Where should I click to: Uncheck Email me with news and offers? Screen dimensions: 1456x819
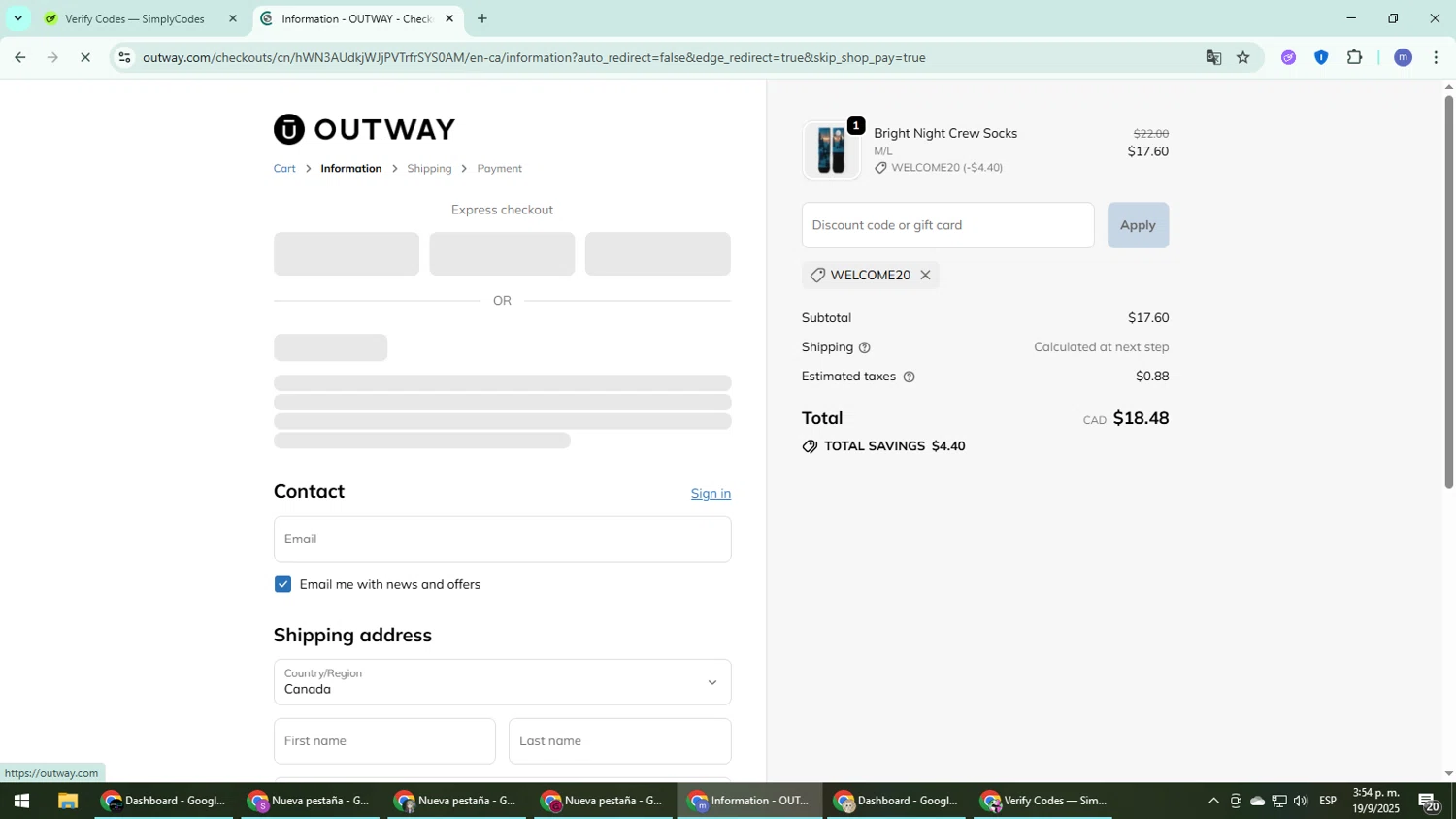tap(282, 584)
